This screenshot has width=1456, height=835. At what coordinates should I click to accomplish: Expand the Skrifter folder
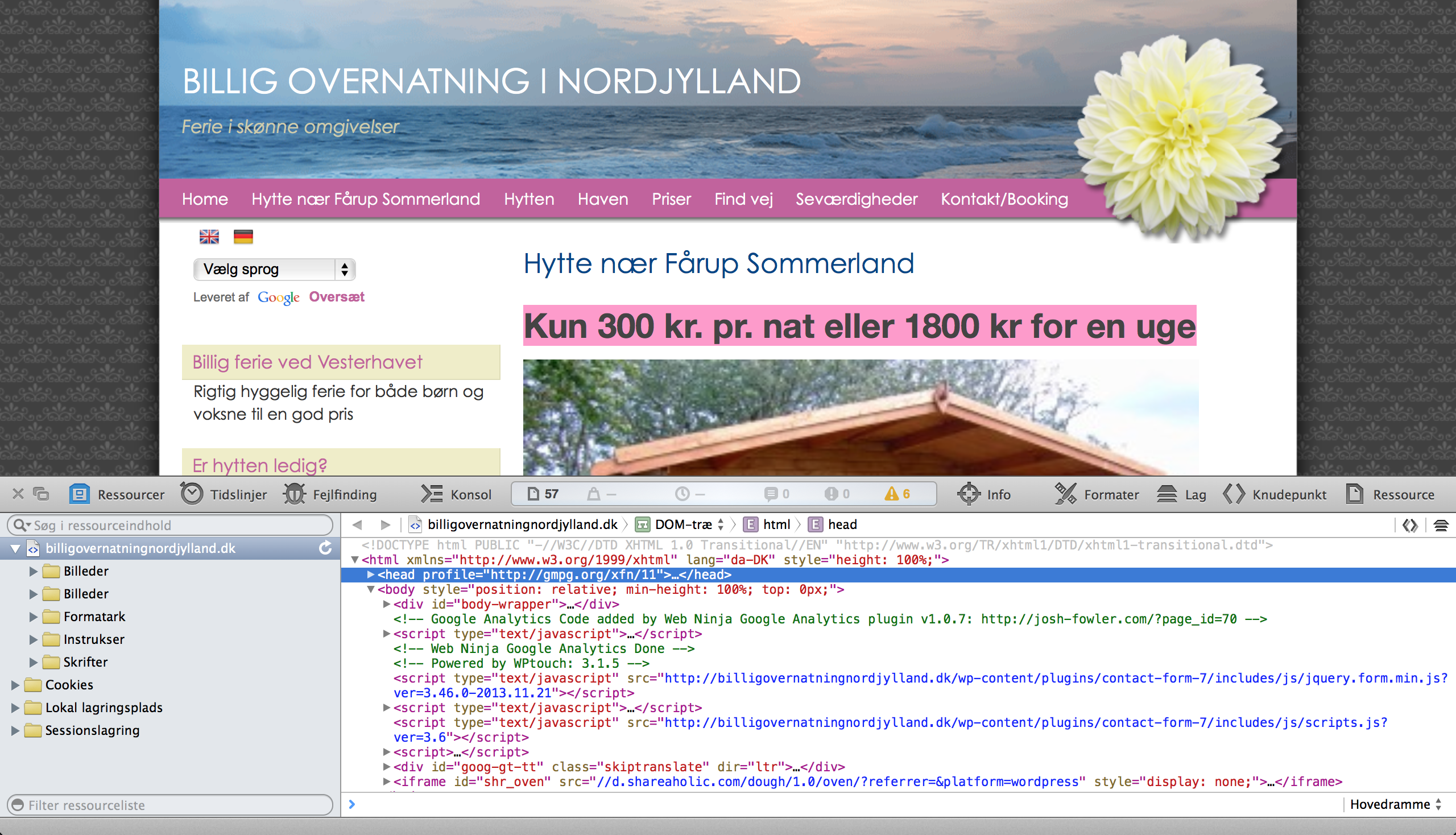(33, 662)
